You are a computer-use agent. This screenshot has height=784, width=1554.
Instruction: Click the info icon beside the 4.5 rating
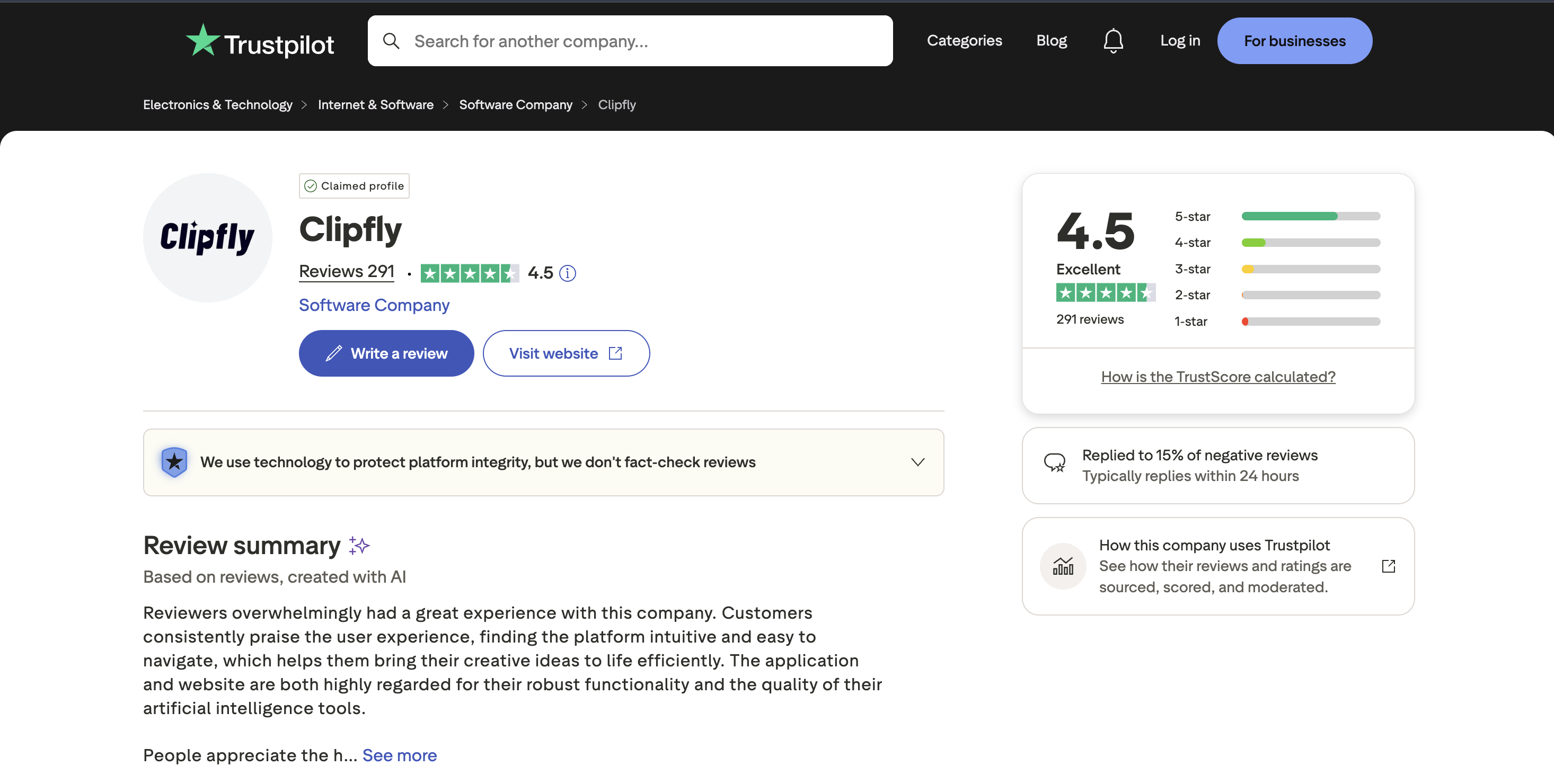567,273
